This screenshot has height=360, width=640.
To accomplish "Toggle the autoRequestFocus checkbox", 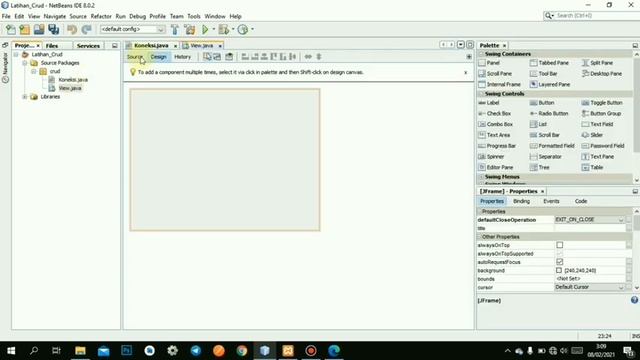I will click(x=560, y=262).
